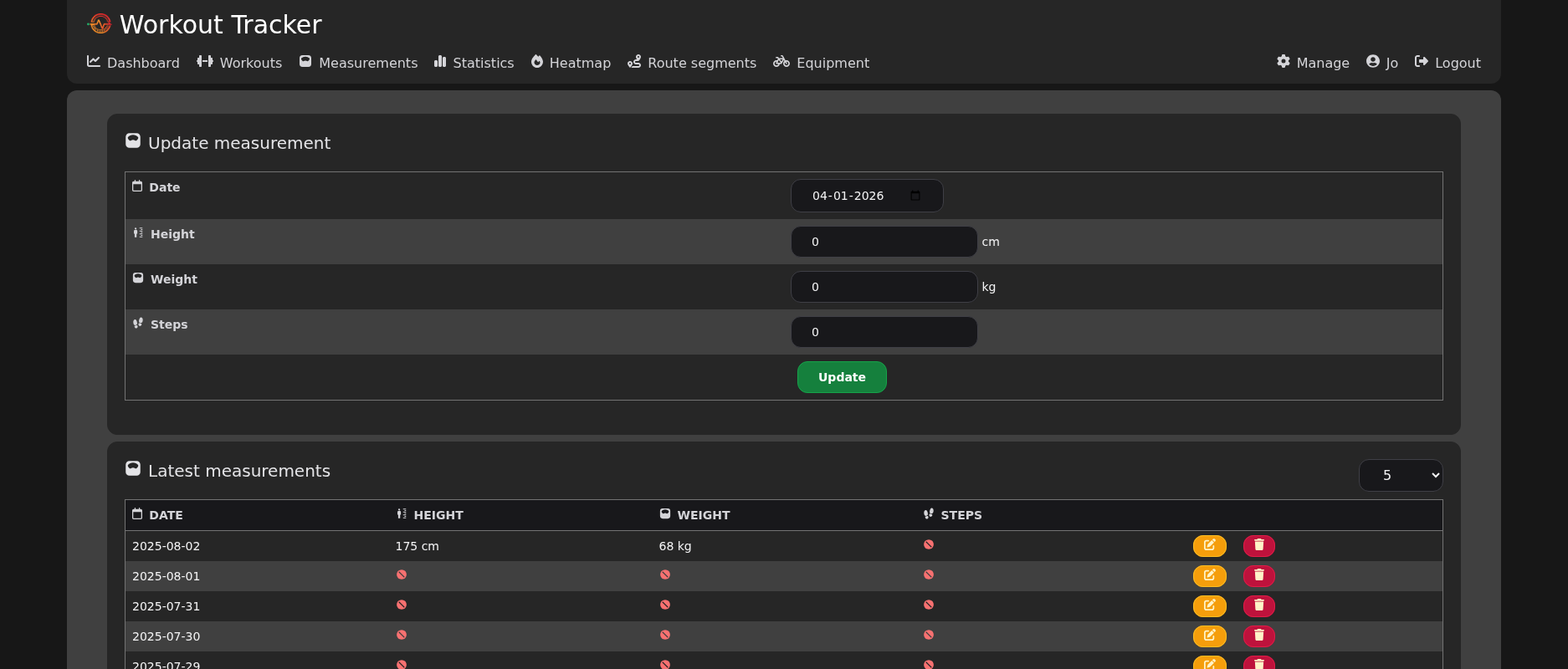
Task: Edit the 2025-07-30 measurement
Action: [x=1209, y=636]
